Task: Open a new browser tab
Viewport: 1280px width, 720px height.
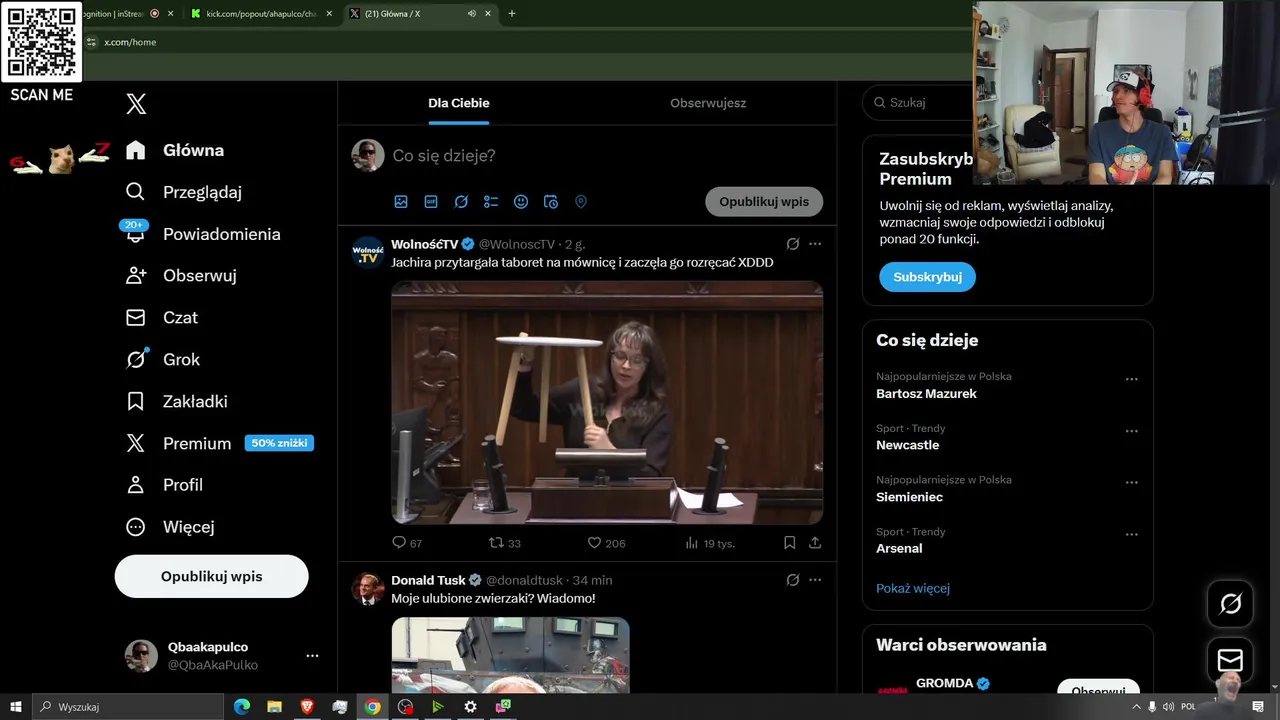Action: click(x=512, y=14)
